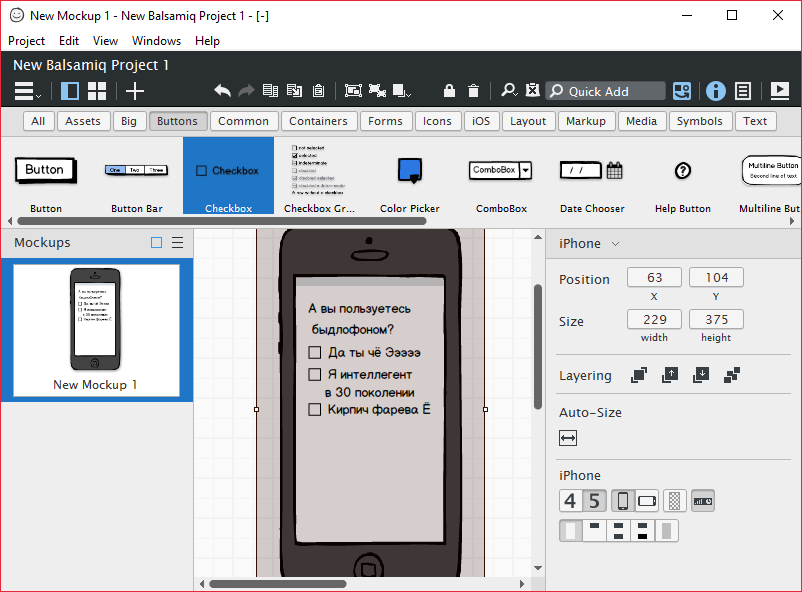Switch to the Containers library tab

tap(318, 121)
